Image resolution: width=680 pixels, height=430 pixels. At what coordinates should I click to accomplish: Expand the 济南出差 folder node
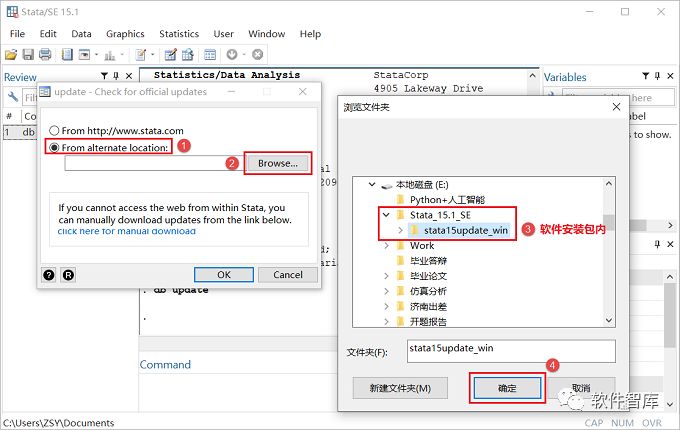click(x=386, y=306)
